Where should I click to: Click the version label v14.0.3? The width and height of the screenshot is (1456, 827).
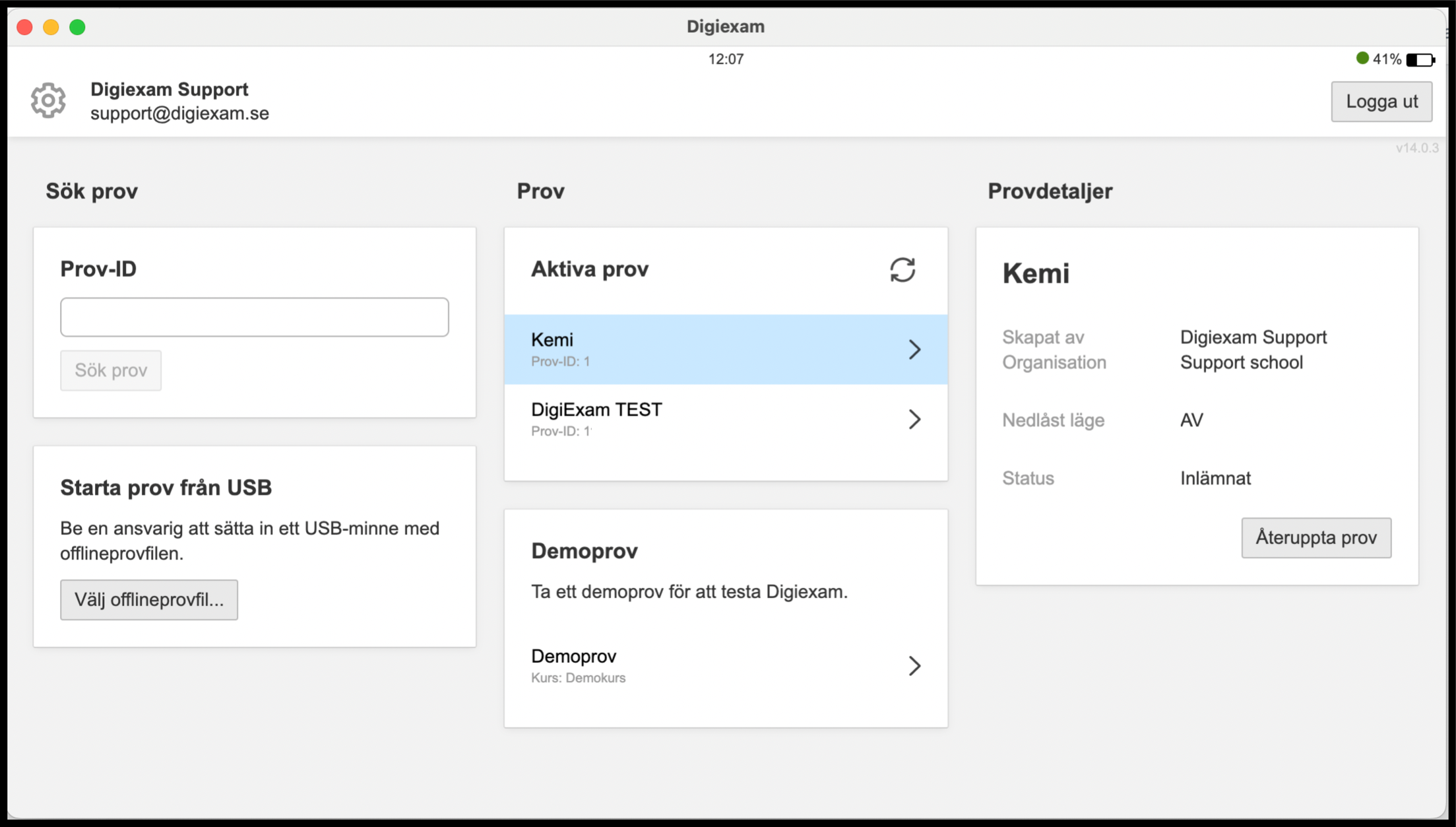[1416, 148]
